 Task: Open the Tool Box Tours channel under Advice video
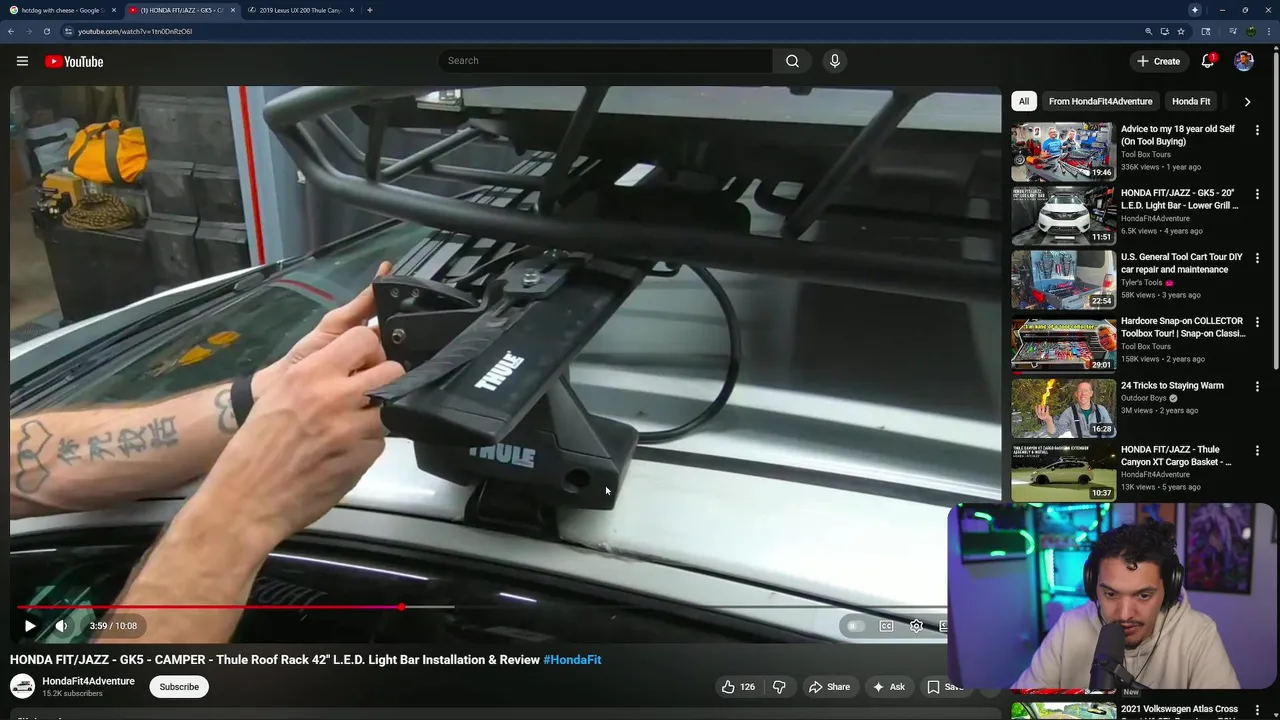point(1145,154)
